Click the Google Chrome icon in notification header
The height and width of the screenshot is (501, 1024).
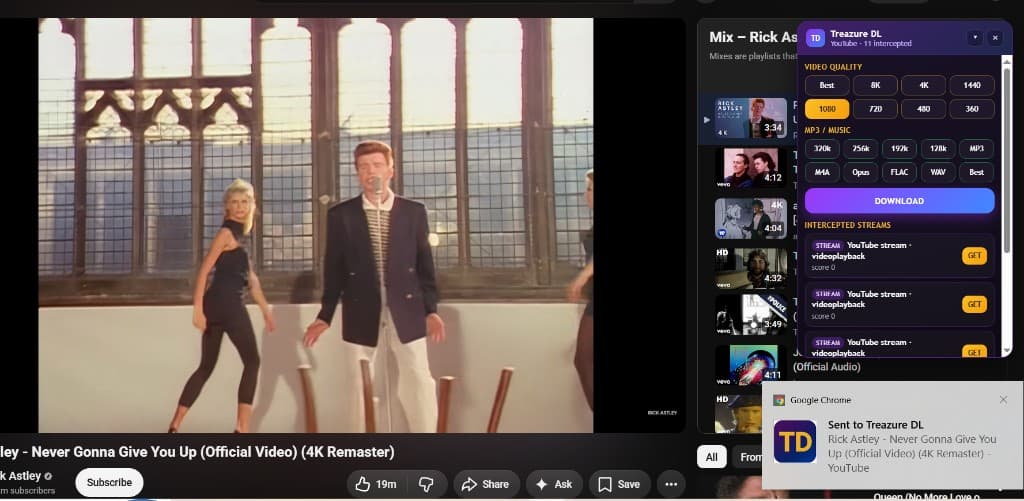(779, 400)
